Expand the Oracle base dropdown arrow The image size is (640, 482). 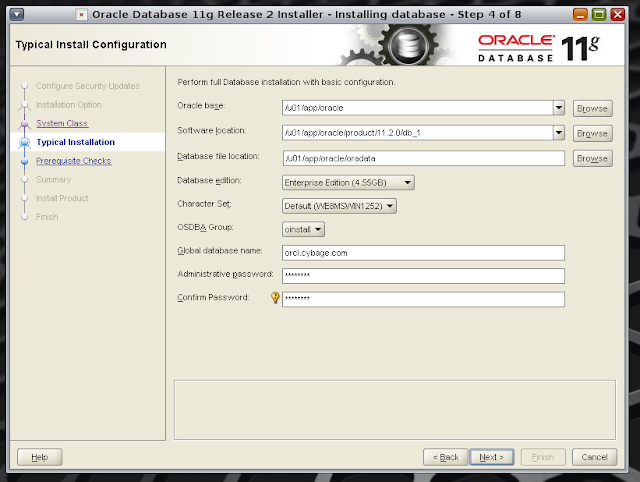click(559, 108)
